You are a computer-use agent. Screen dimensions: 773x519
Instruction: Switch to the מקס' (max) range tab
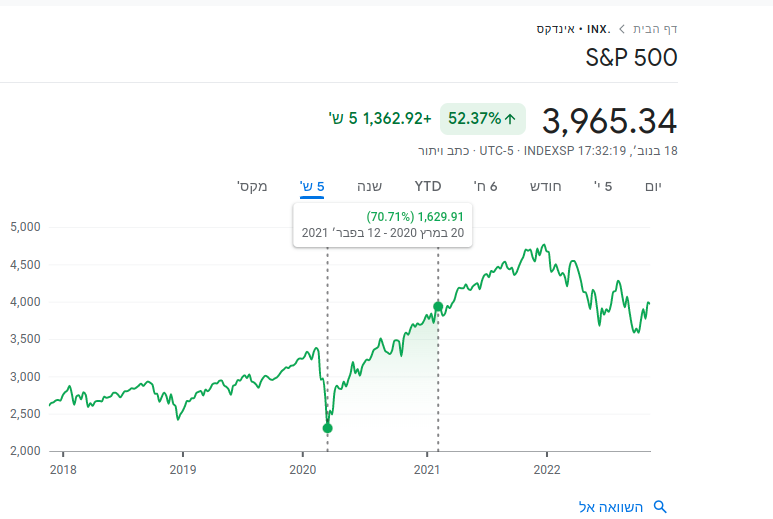click(251, 186)
